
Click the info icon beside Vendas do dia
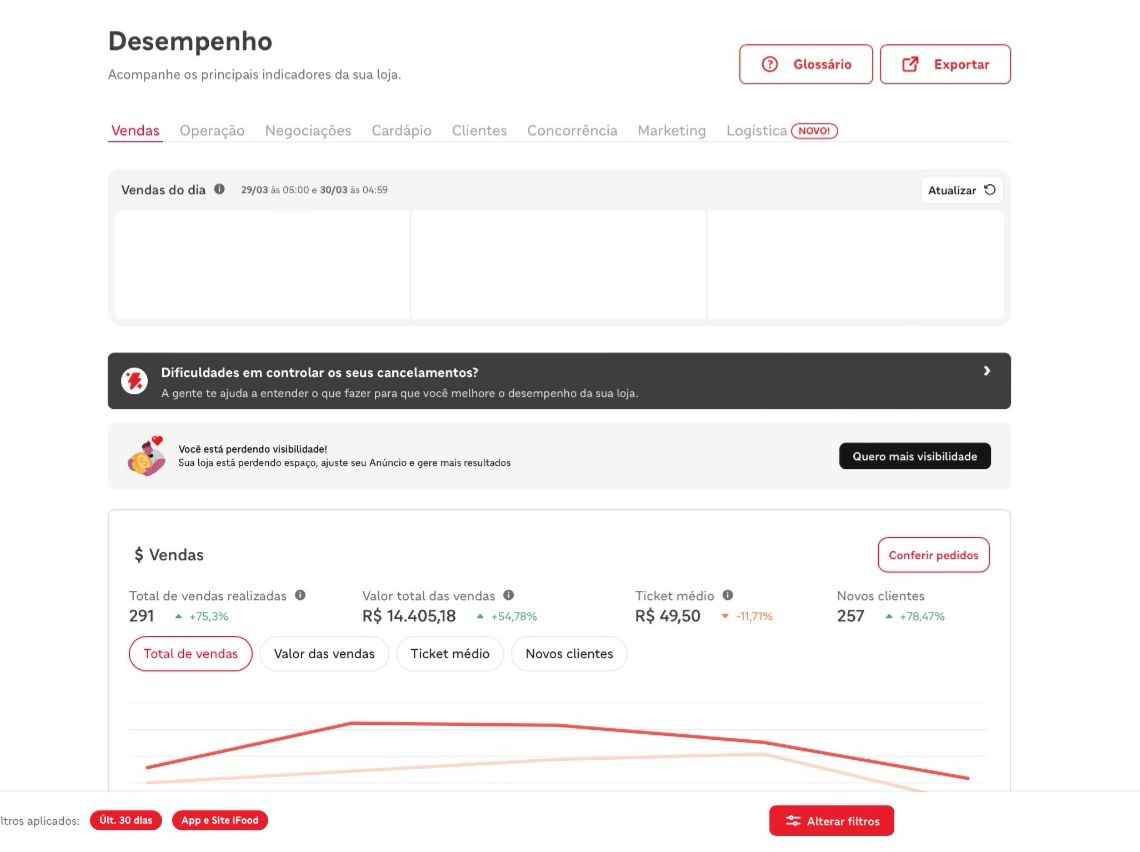click(x=219, y=189)
